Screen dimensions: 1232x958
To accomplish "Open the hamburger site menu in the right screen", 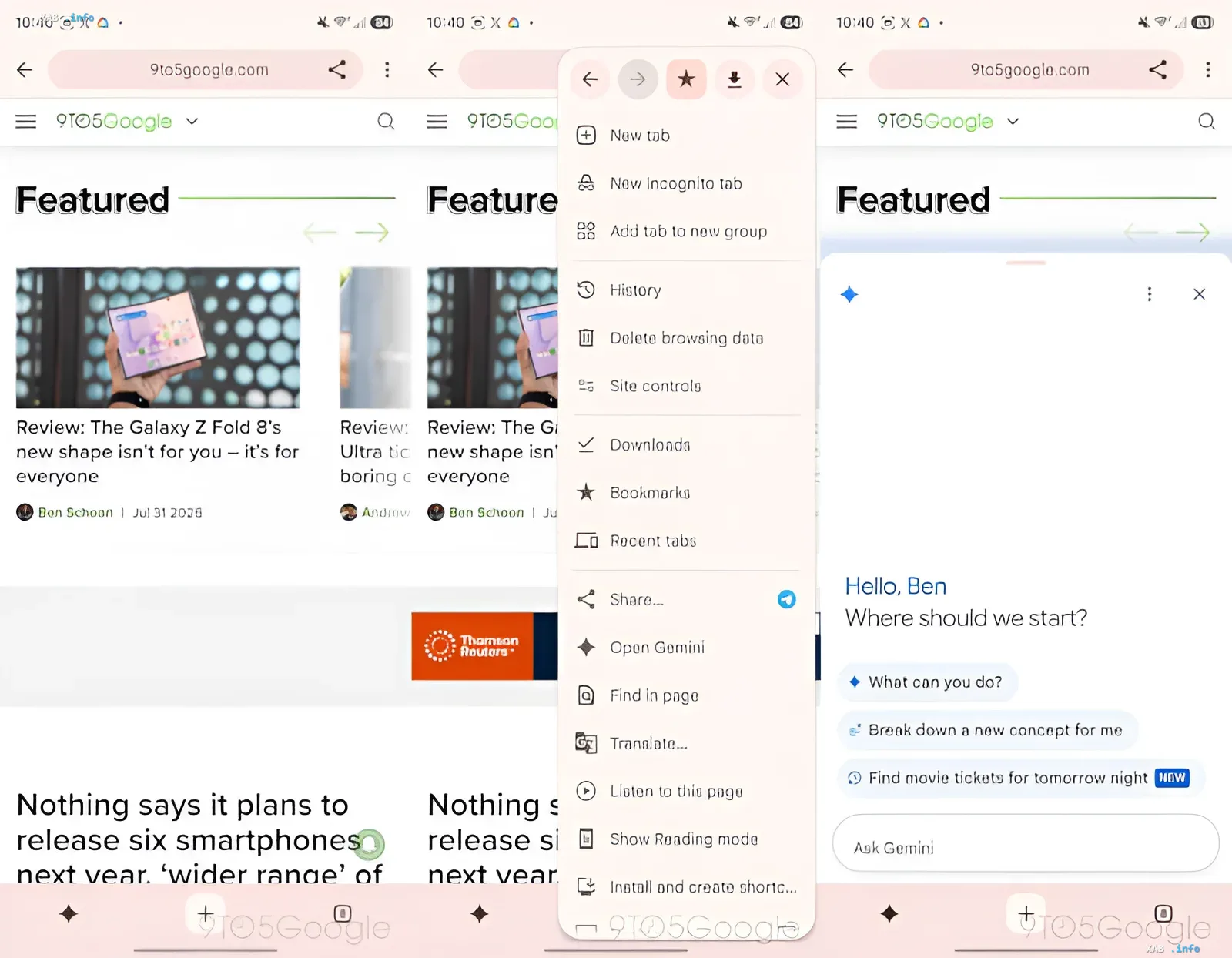I will point(847,121).
